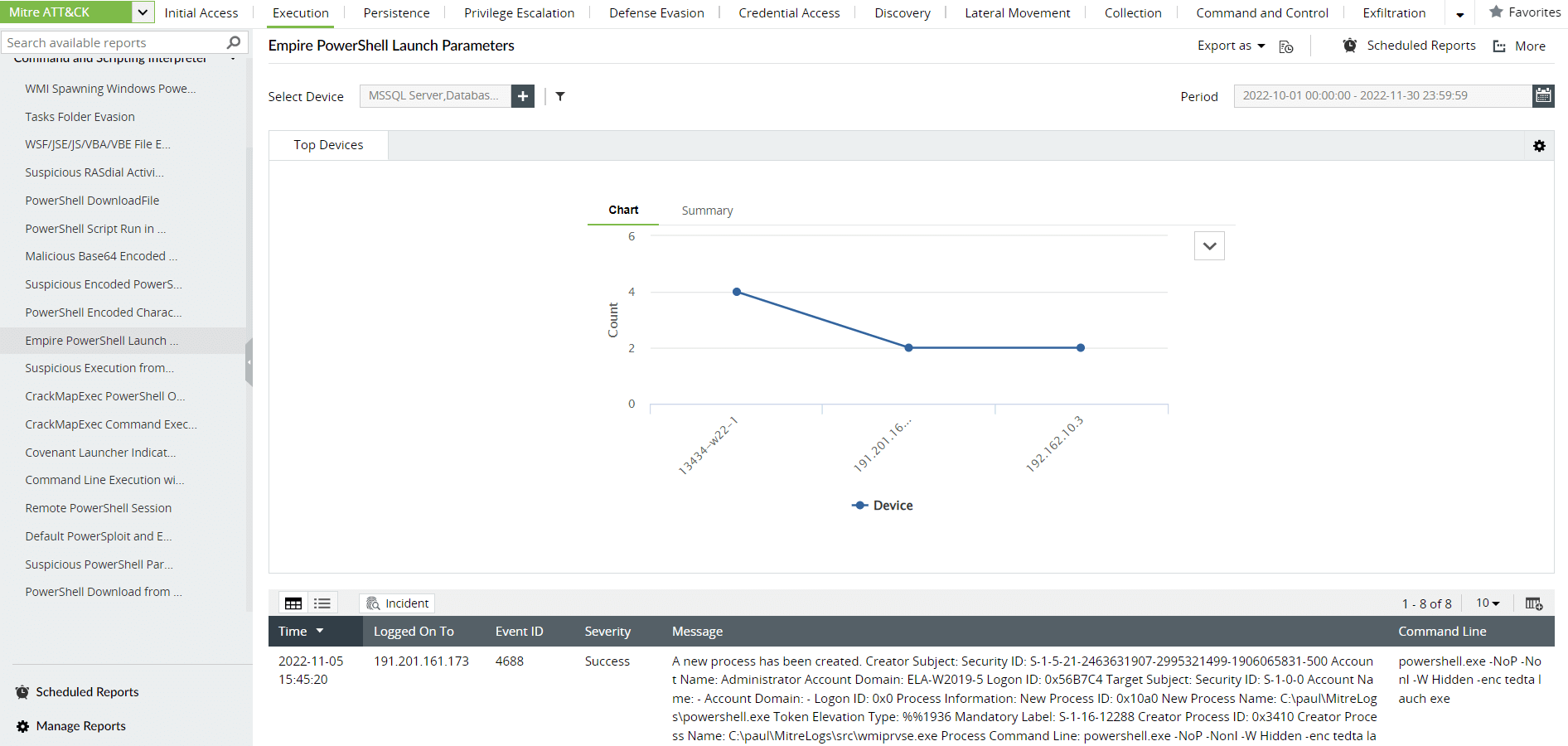The height and width of the screenshot is (746, 1568).
Task: Open the period calendar picker
Action: click(x=1543, y=95)
